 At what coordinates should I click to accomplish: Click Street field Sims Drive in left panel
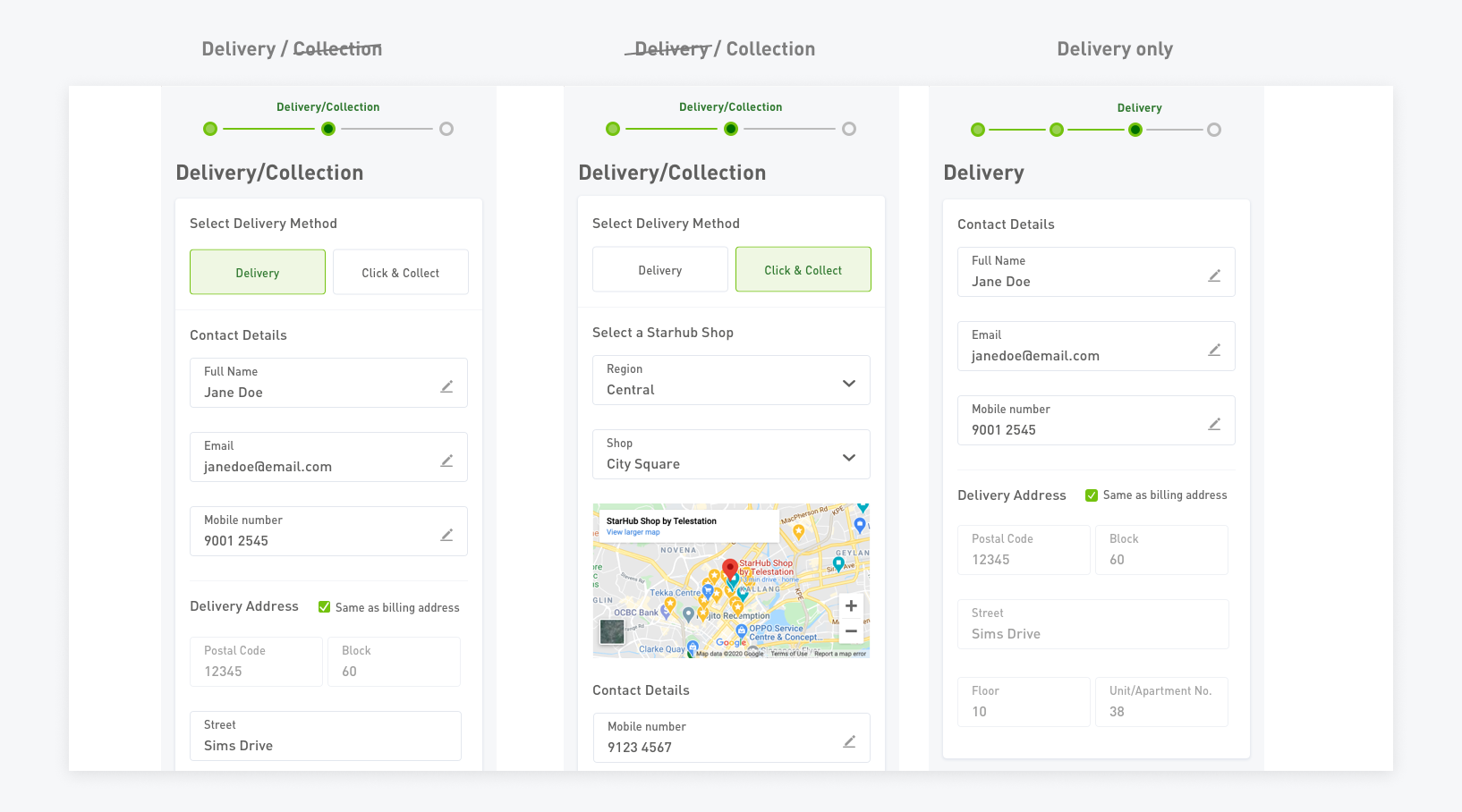click(x=326, y=736)
